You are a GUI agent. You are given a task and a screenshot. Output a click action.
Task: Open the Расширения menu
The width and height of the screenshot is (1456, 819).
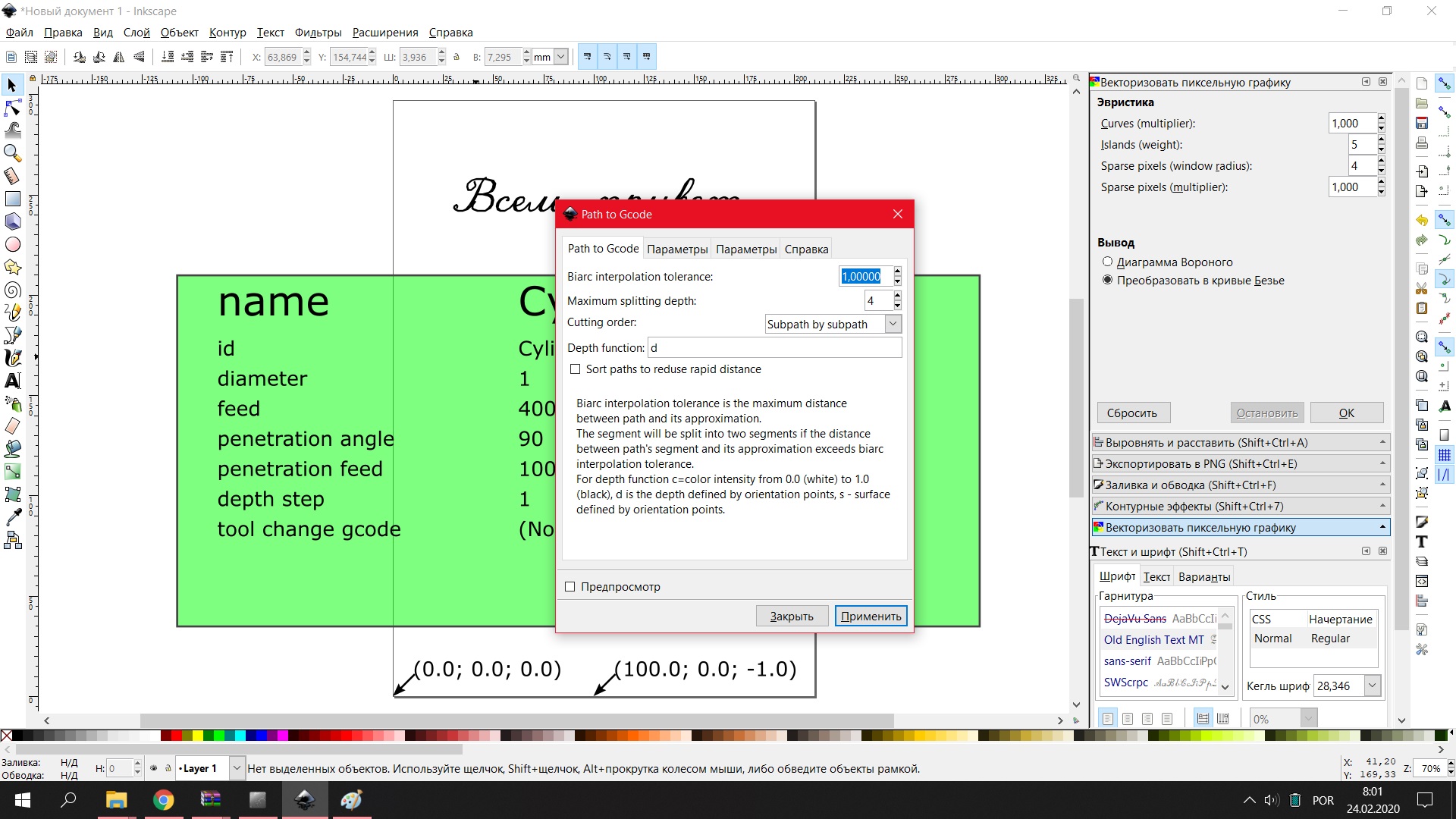coord(384,33)
